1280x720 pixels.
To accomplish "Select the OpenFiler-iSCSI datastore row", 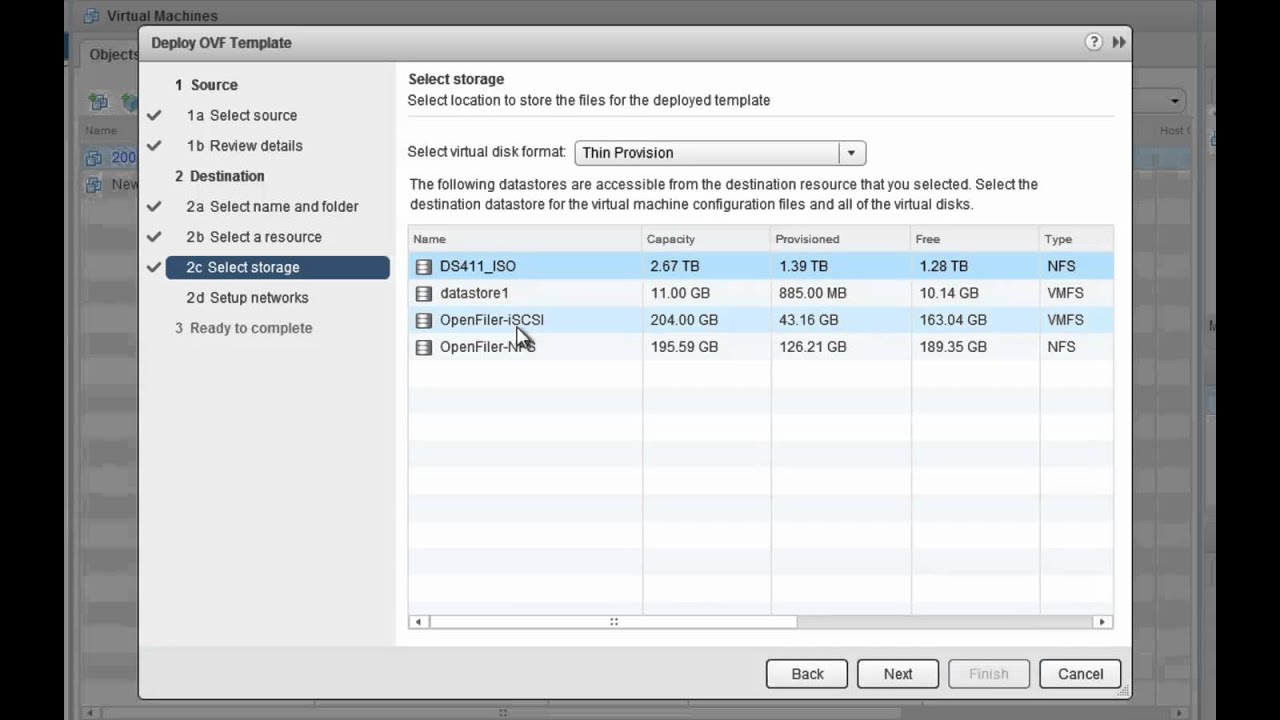I will [761, 320].
